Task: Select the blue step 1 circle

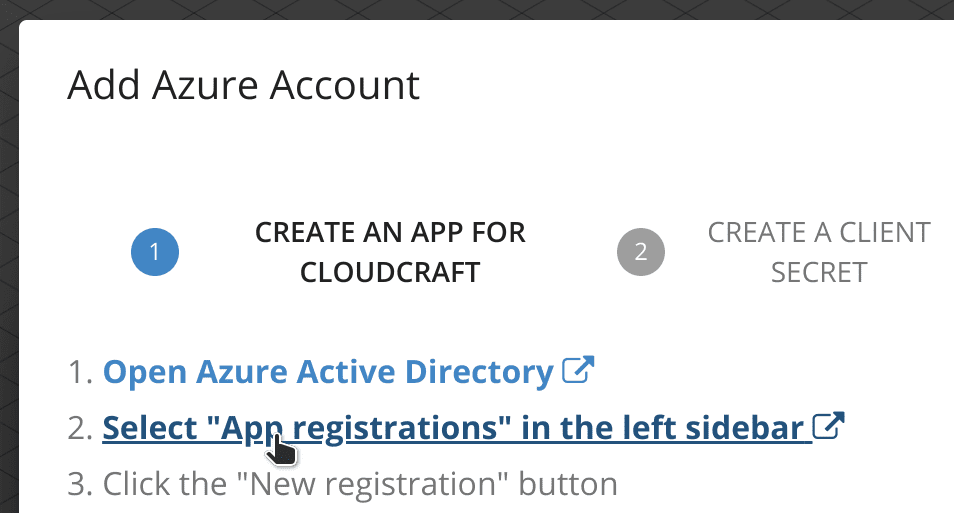Action: click(155, 252)
